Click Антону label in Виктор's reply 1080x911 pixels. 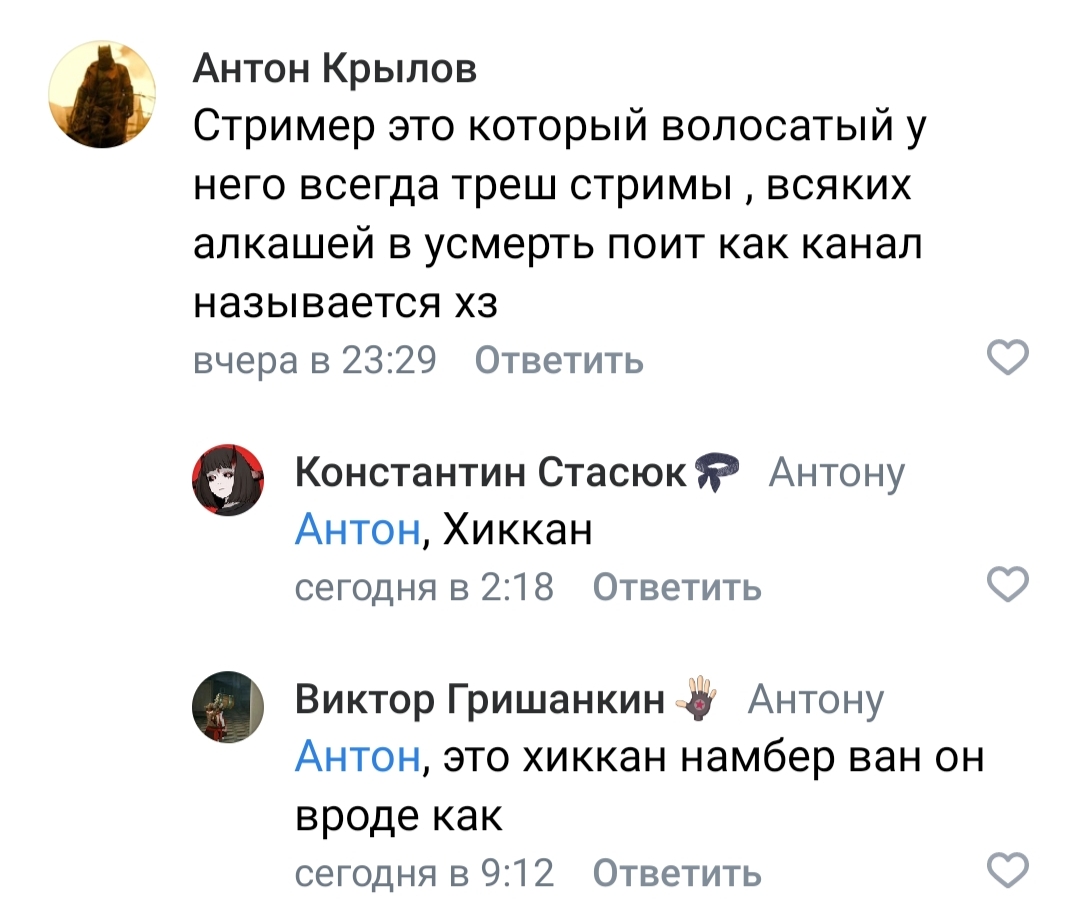816,700
